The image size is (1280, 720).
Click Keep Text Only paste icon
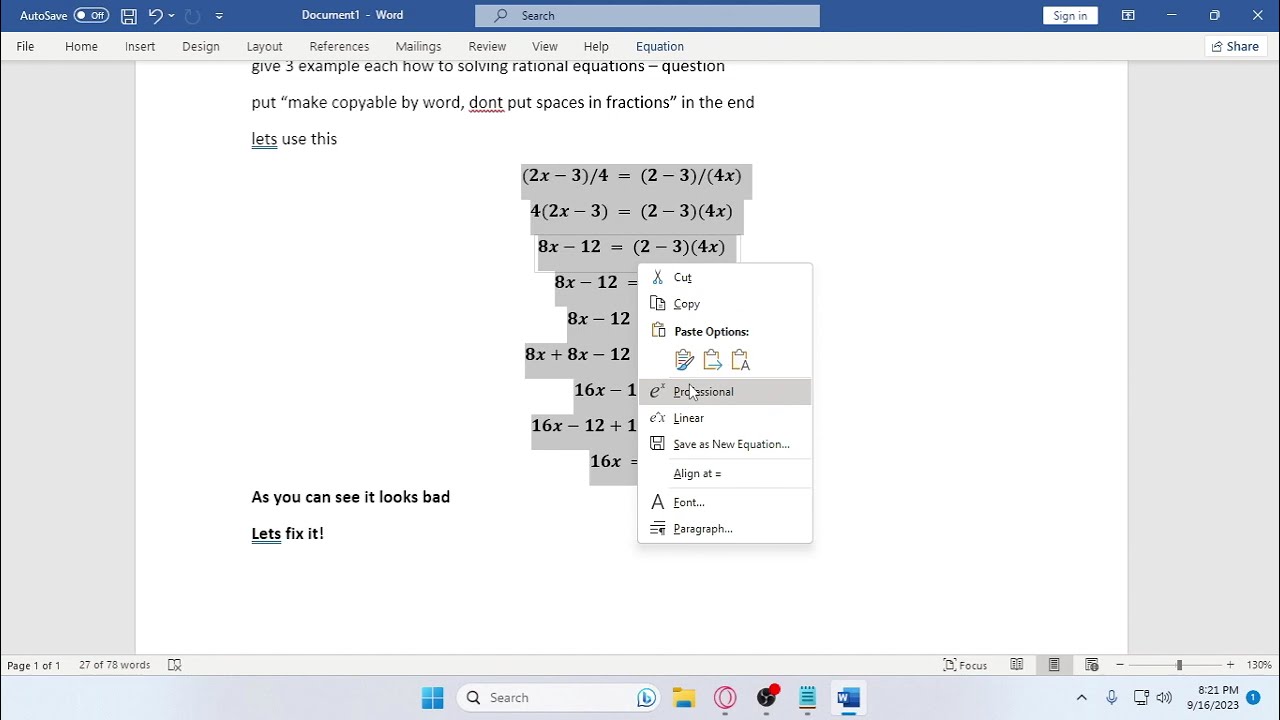coord(740,360)
